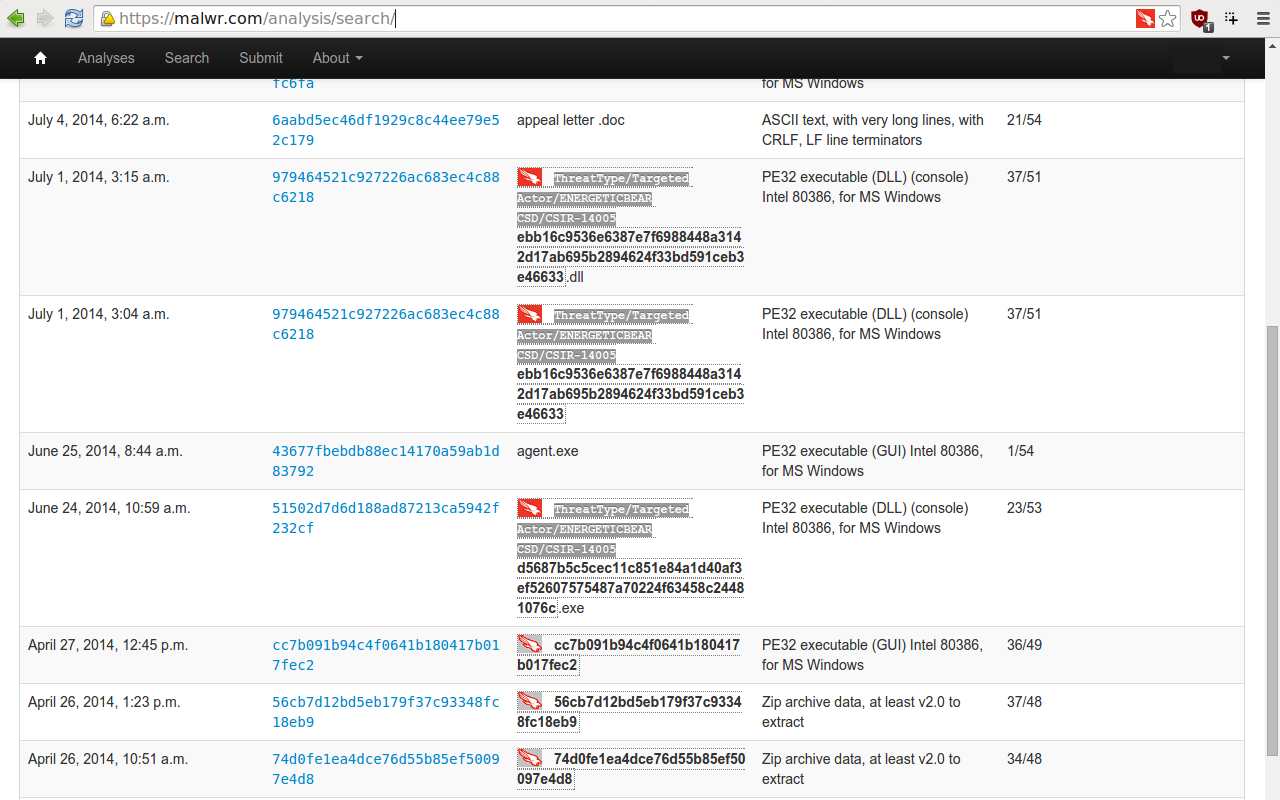
Task: Open the uBlock Origin extension icon
Action: (1199, 18)
